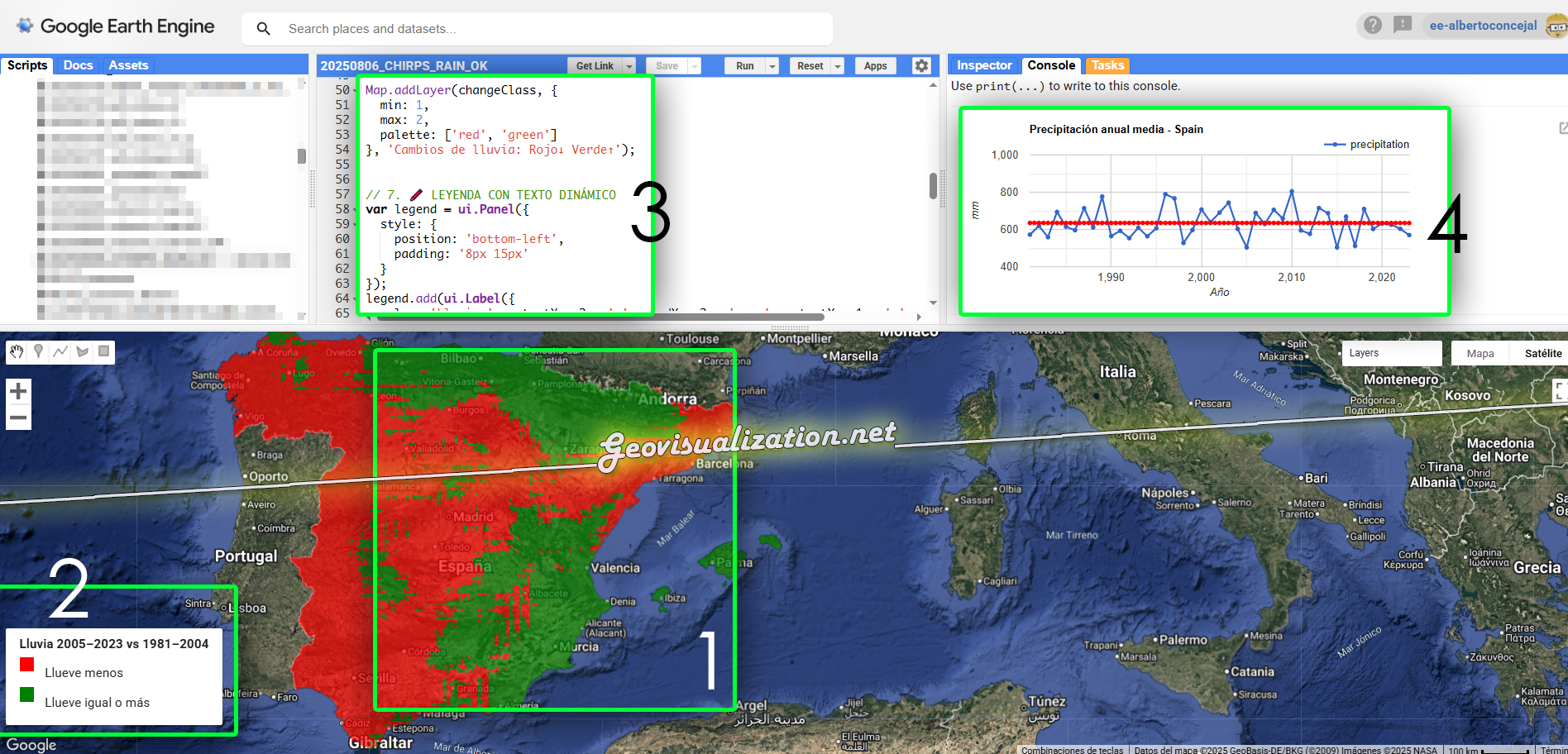Switch map to Satélite view

click(1542, 353)
